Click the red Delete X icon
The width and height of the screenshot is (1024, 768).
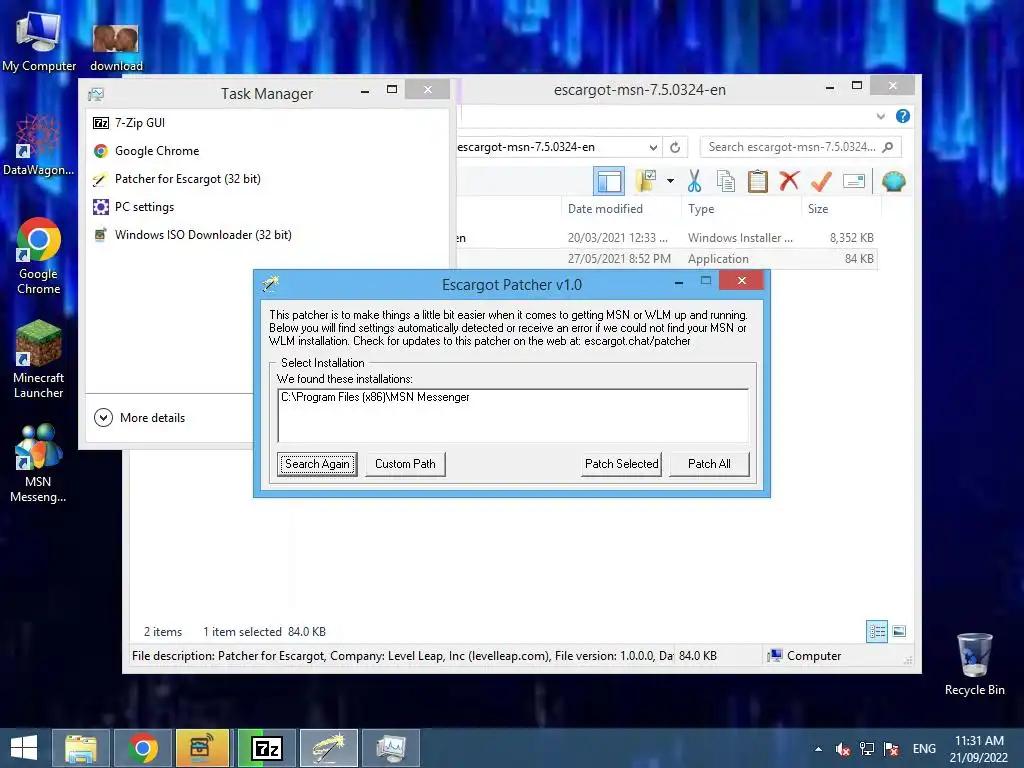coord(789,181)
